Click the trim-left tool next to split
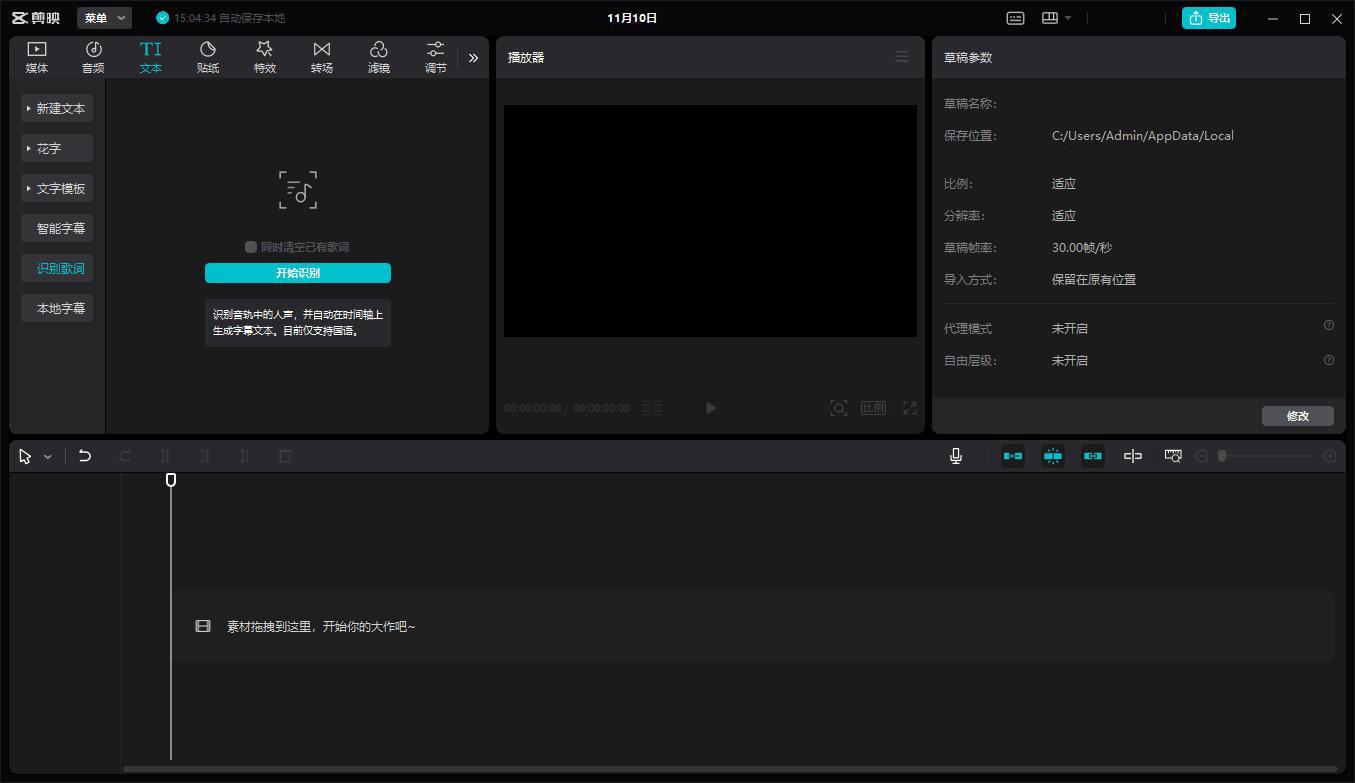1355x783 pixels. (x=205, y=456)
